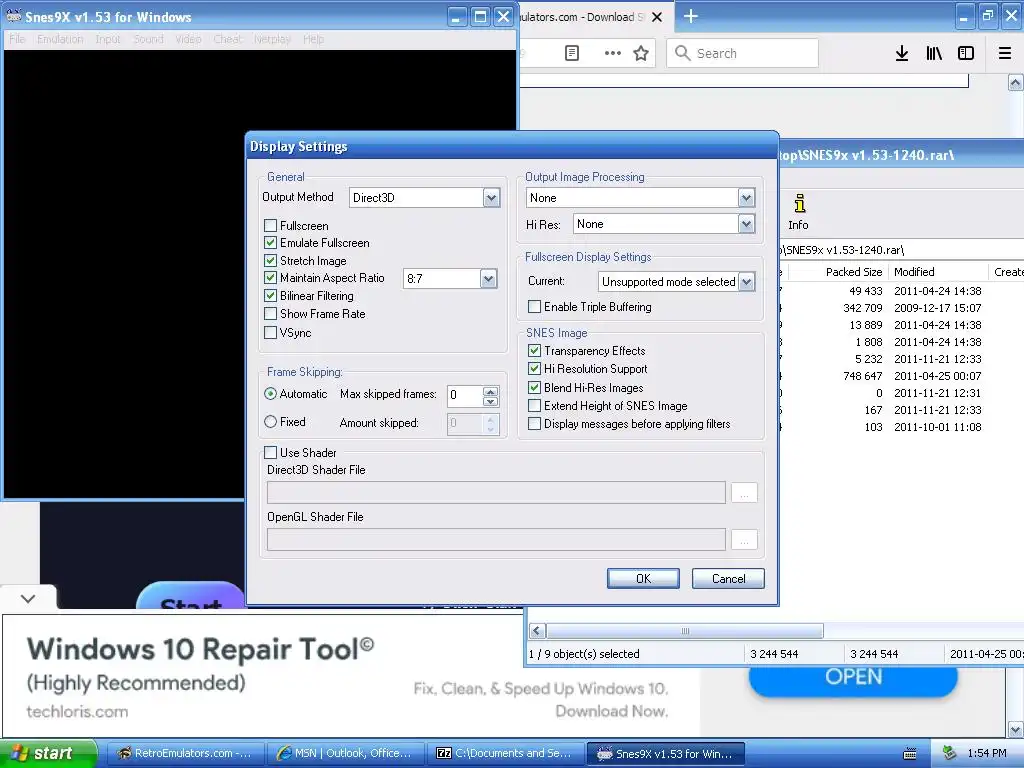Open the Output Method dropdown

point(492,197)
